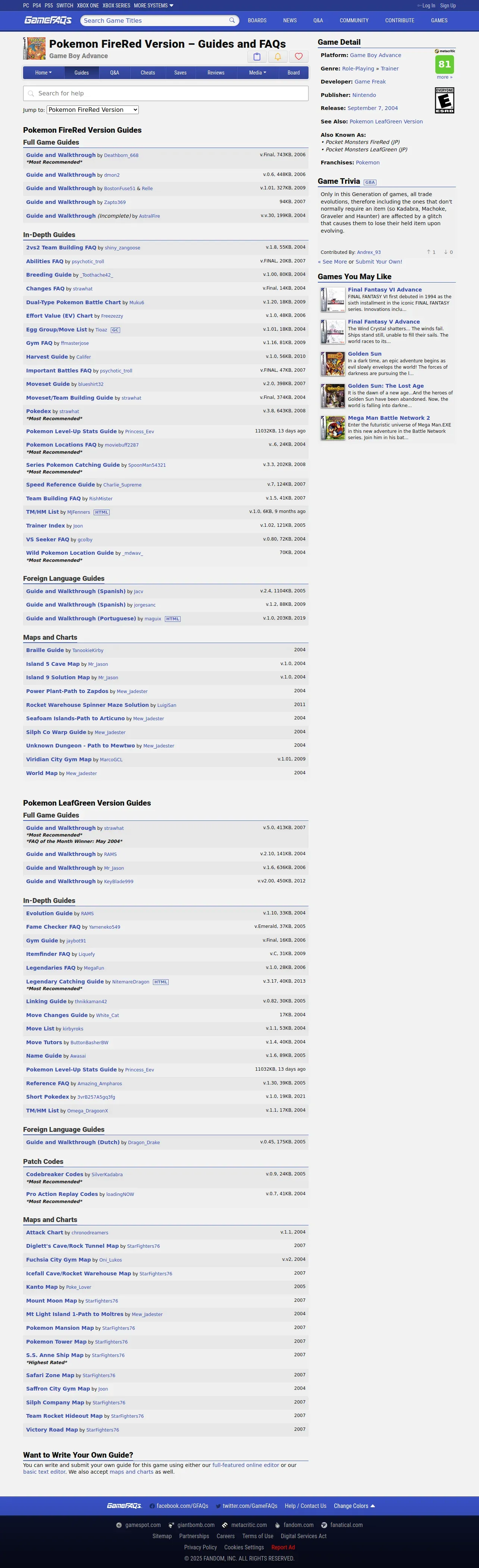Click the notification bell icon button

click(278, 57)
